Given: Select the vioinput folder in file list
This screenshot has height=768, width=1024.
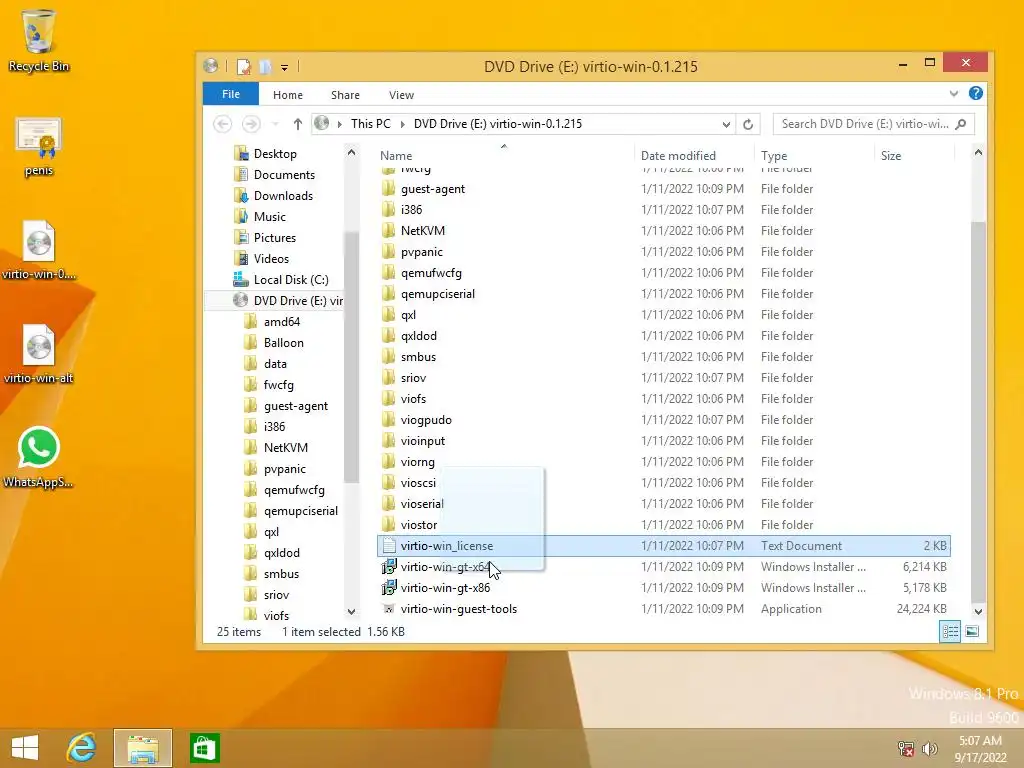Looking at the screenshot, I should click(x=423, y=441).
